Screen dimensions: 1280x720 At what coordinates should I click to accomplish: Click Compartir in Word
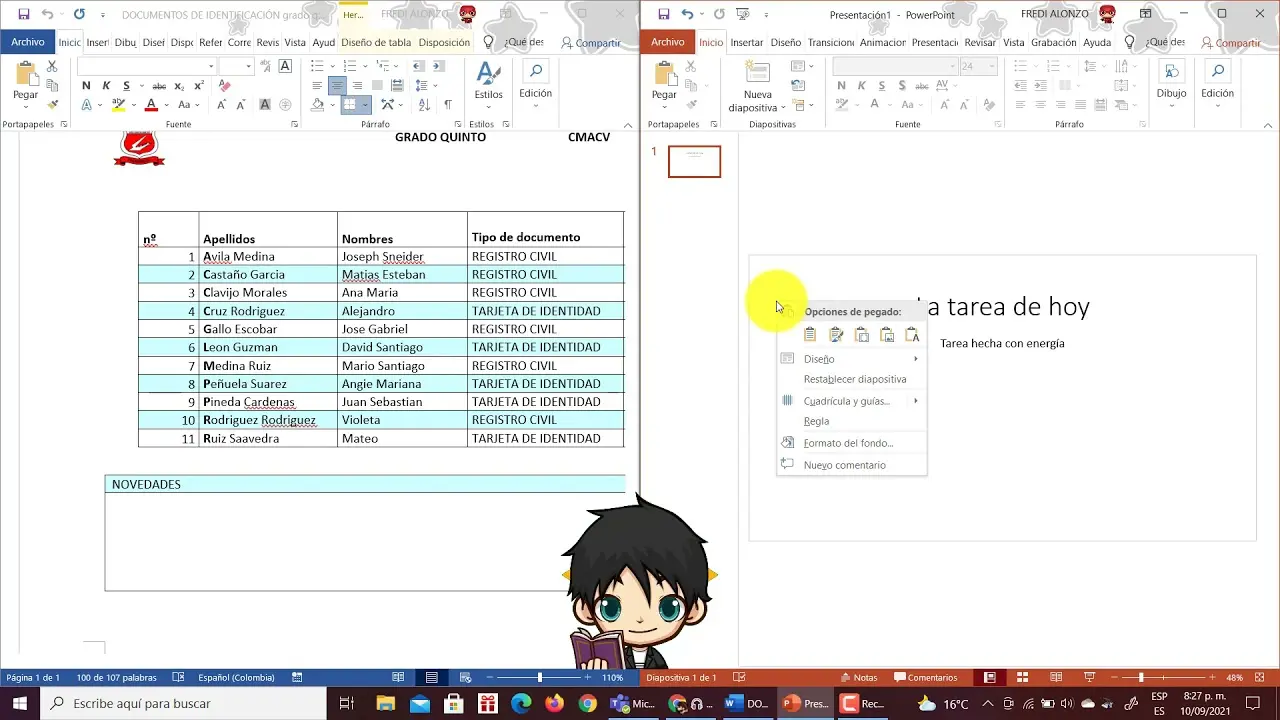[591, 43]
